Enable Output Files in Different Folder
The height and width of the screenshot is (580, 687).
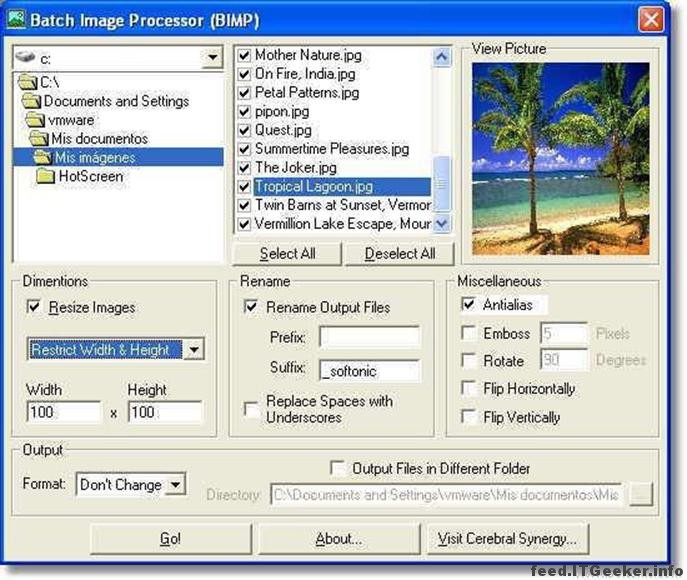coord(338,468)
